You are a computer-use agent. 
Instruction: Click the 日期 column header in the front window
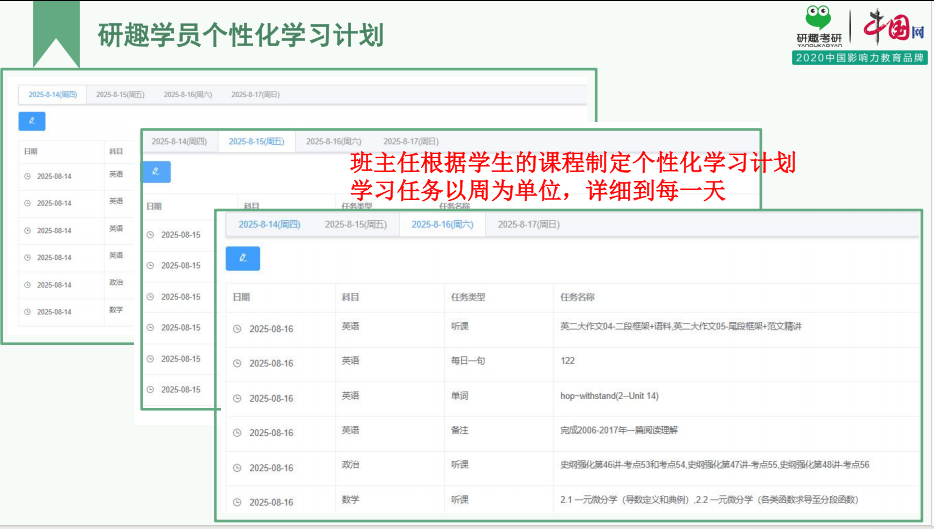pos(241,297)
